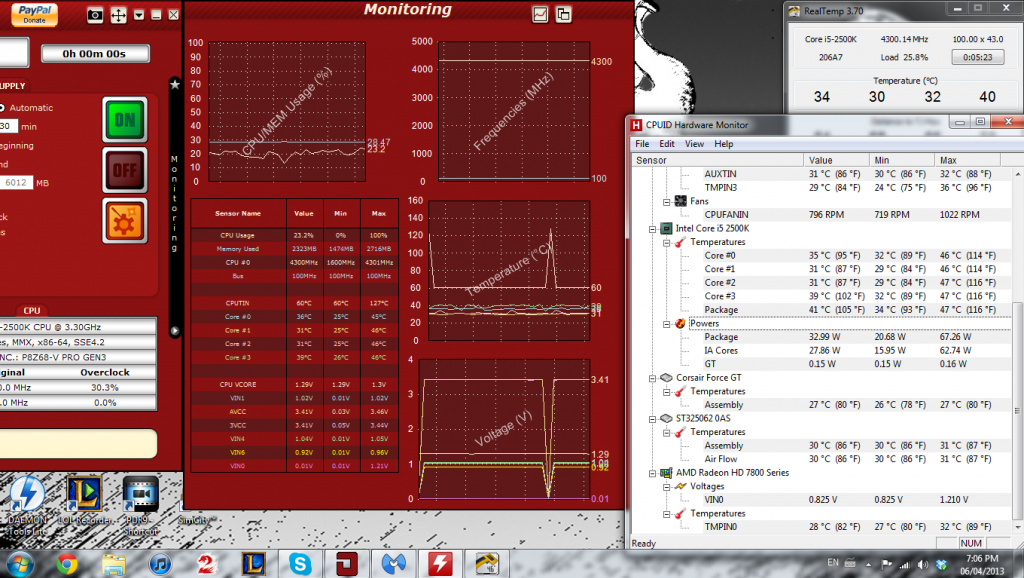1024x578 pixels.
Task: Open the PDR9 Shortcut desktop icon
Action: pyautogui.click(x=140, y=506)
